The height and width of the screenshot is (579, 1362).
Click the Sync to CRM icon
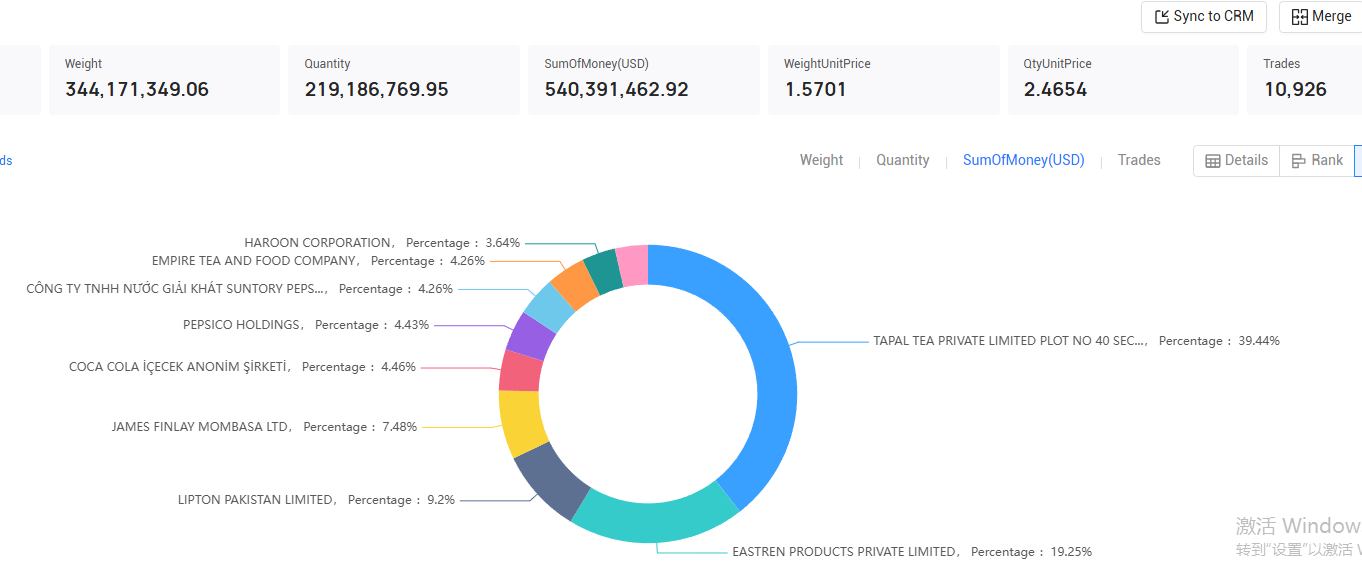click(x=1162, y=17)
